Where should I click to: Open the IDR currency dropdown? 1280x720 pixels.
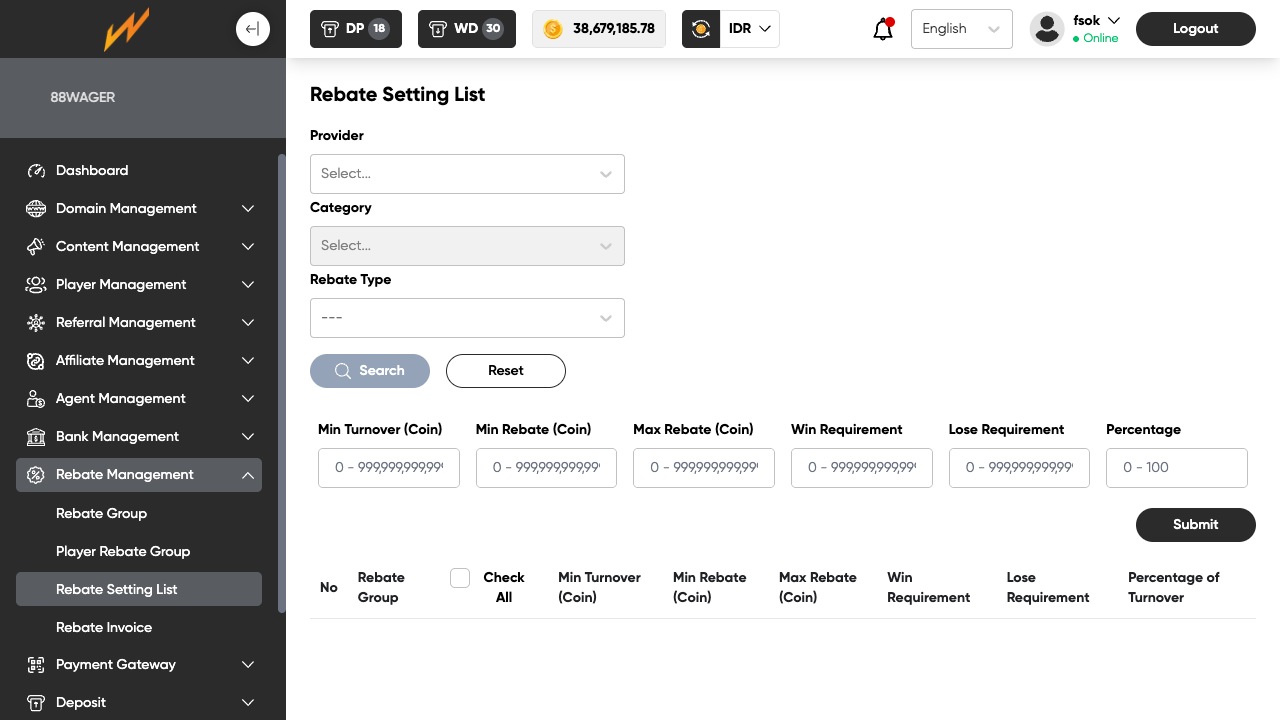coord(750,29)
